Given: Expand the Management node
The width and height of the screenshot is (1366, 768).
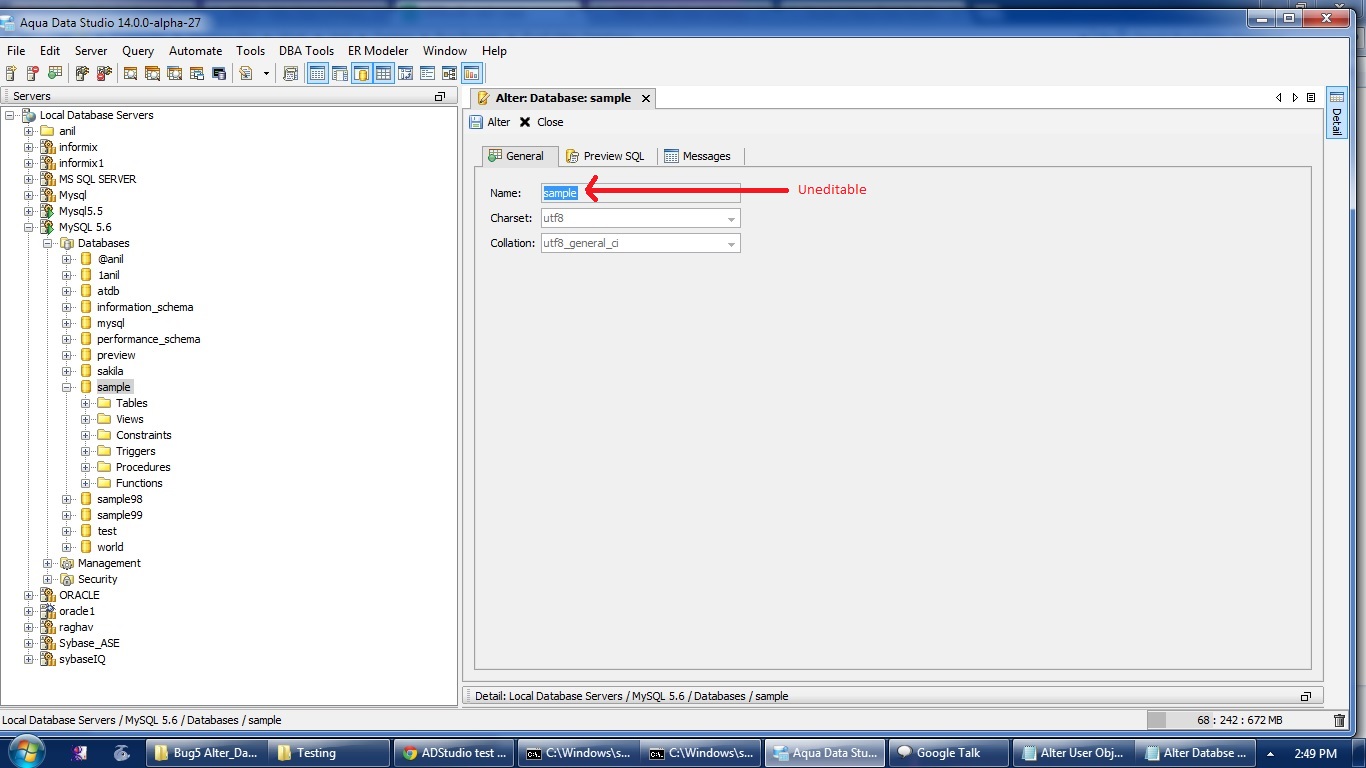Looking at the screenshot, I should [x=48, y=563].
